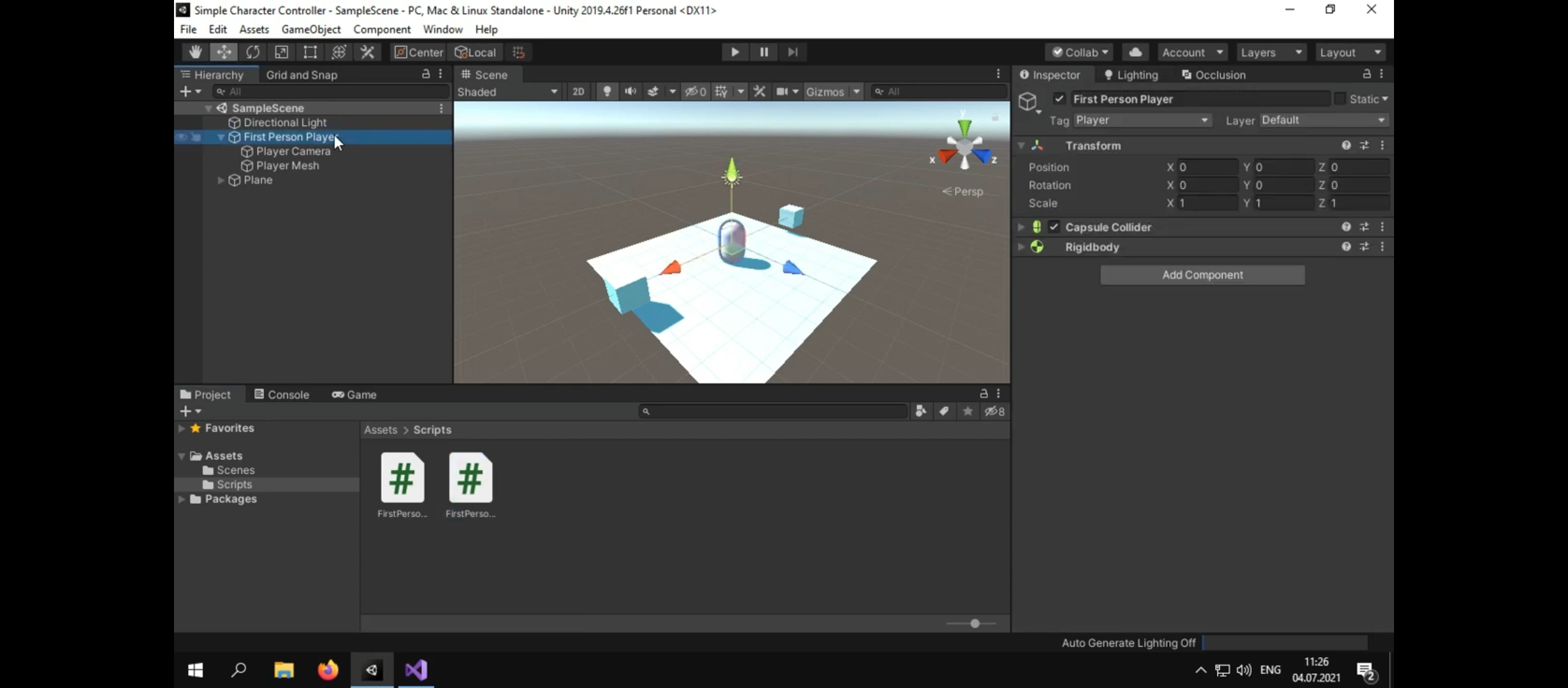Toggle the Scene grid visibility
1568x688 pixels.
coord(722,92)
